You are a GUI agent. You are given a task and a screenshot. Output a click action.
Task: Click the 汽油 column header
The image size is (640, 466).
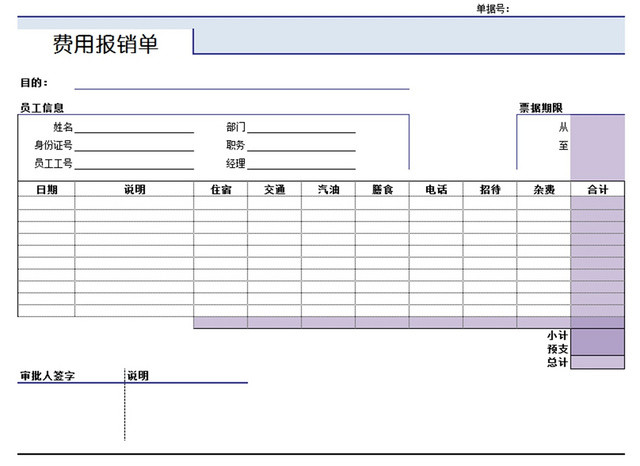(328, 189)
